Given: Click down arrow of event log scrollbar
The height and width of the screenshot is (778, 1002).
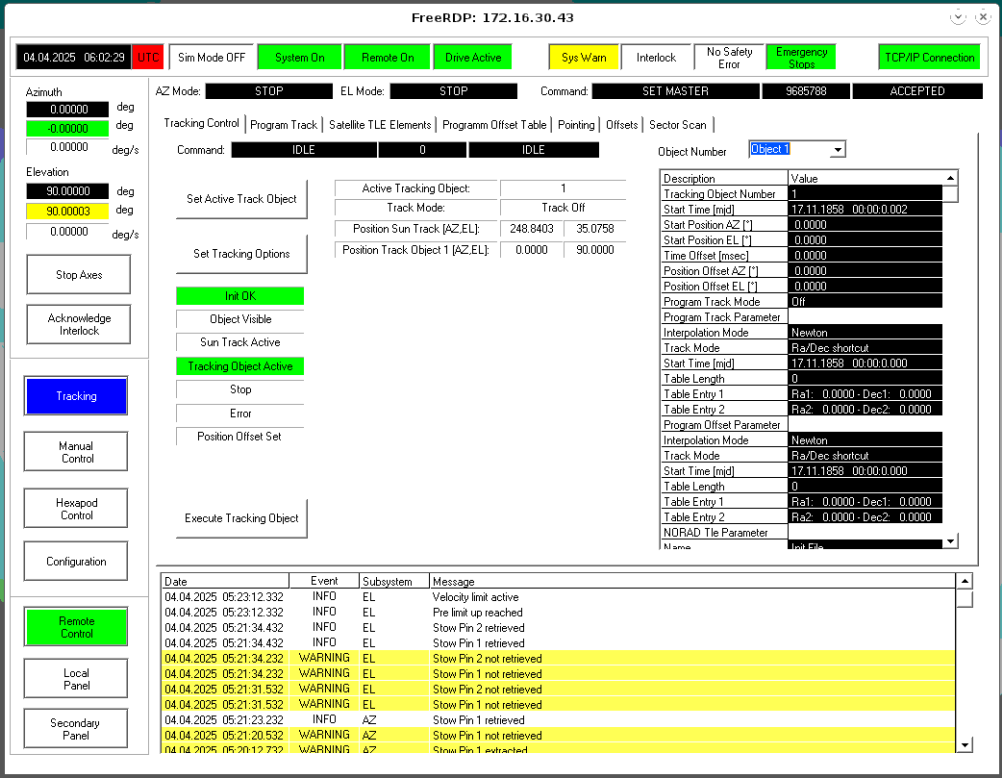Looking at the screenshot, I should click(964, 745).
